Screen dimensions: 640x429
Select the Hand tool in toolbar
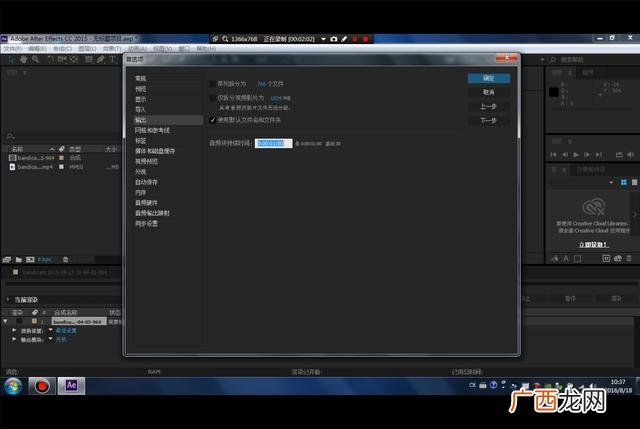[x=23, y=60]
